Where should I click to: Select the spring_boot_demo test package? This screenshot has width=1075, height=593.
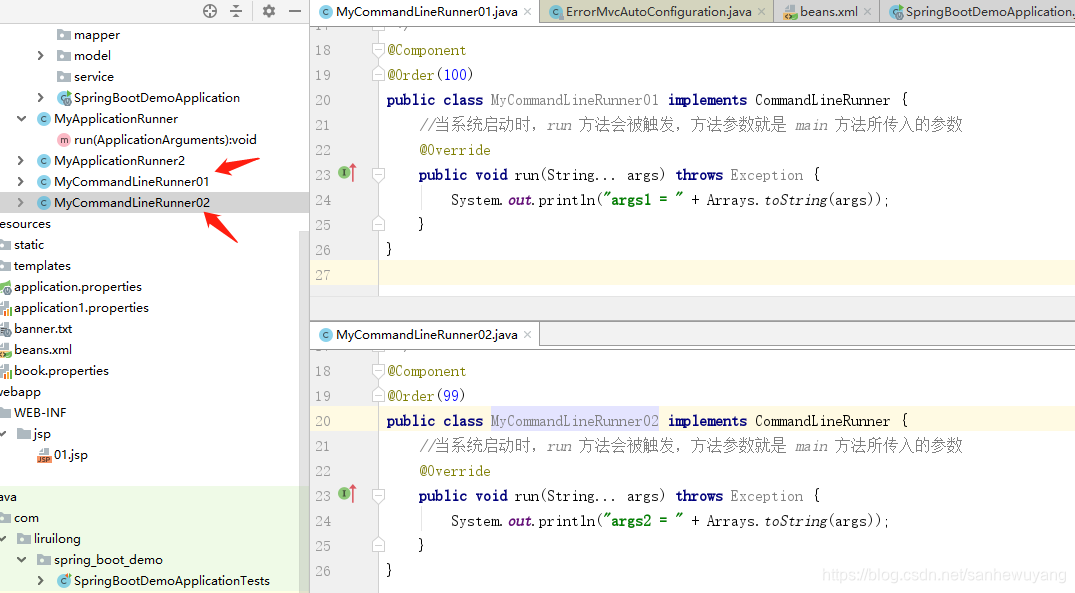(x=108, y=559)
